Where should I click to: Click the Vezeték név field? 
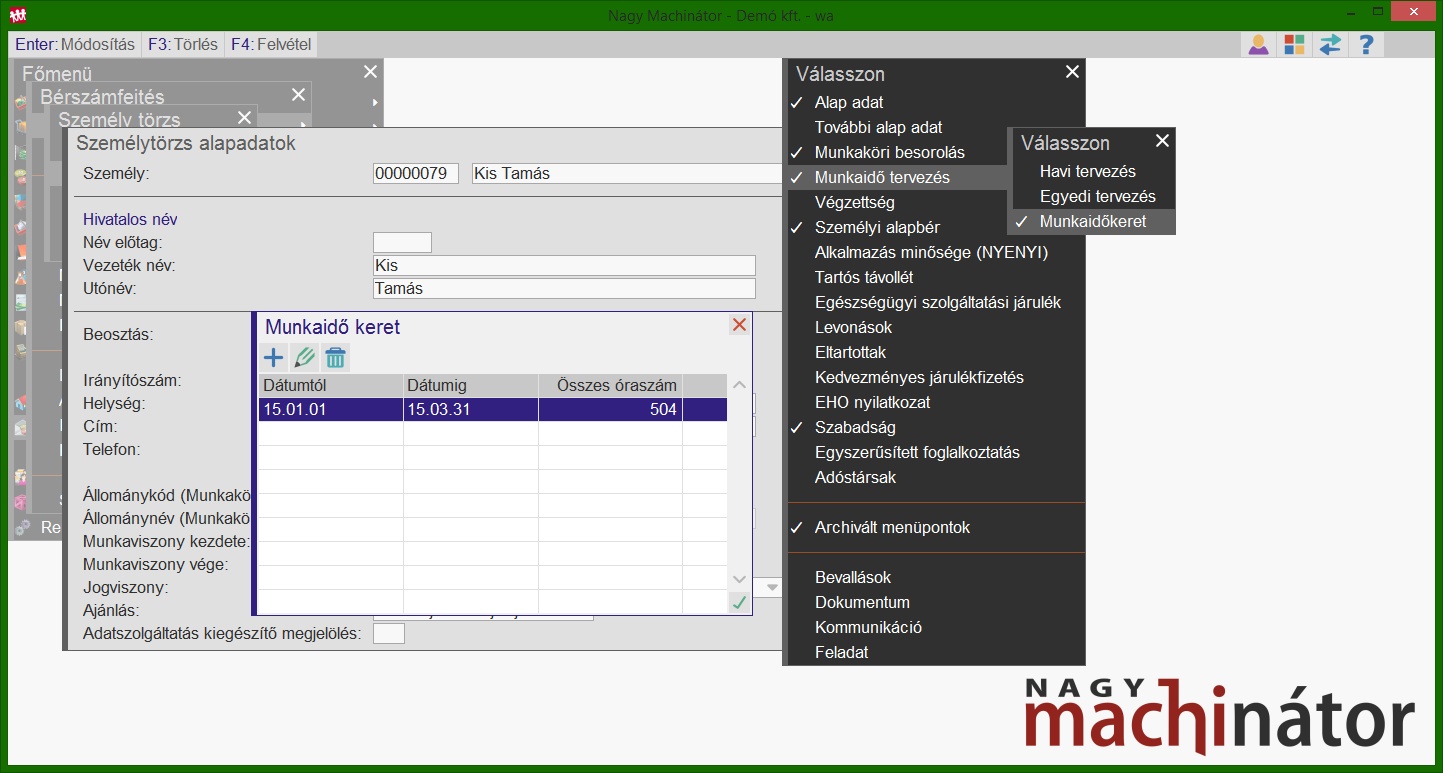[x=564, y=266]
